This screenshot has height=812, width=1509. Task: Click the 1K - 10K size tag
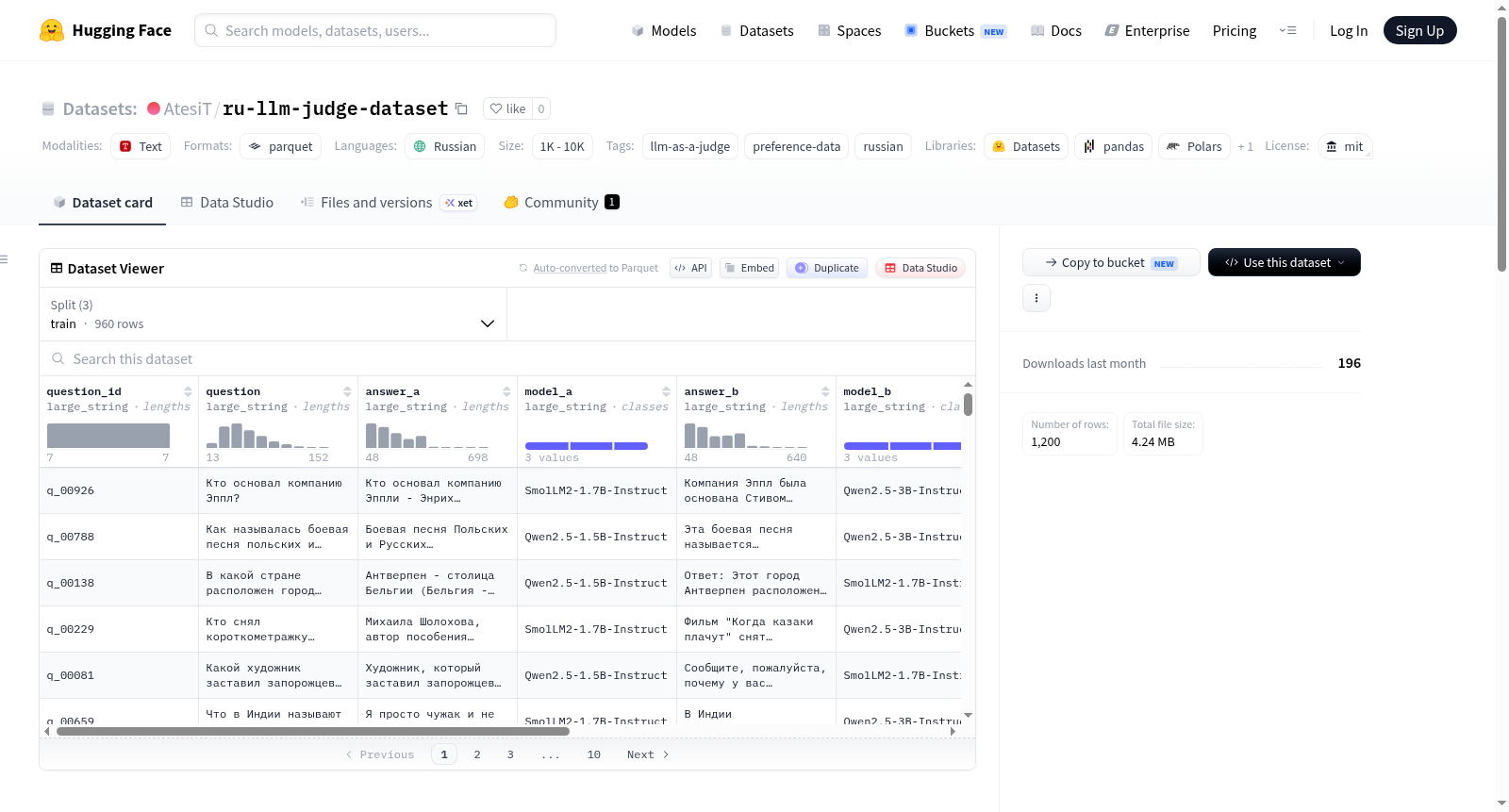coord(562,146)
